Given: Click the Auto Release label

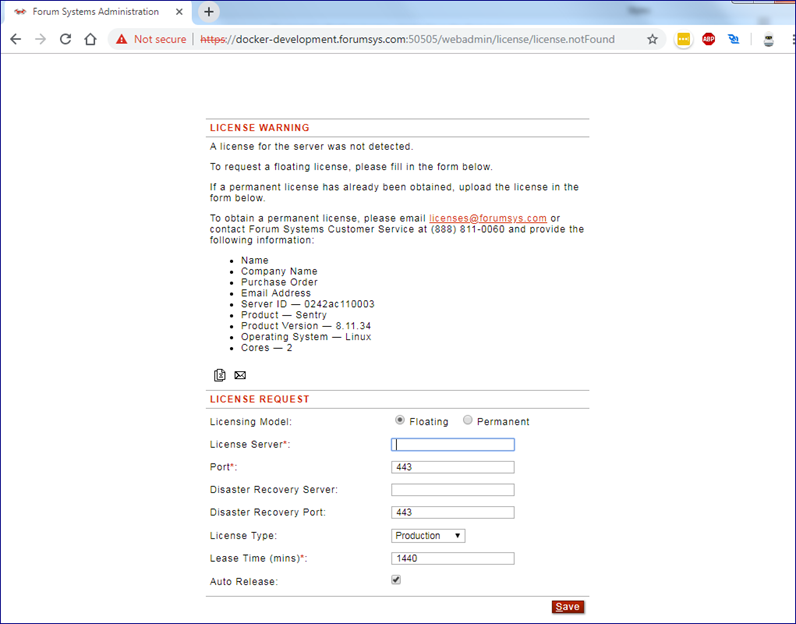Looking at the screenshot, I should 244,582.
